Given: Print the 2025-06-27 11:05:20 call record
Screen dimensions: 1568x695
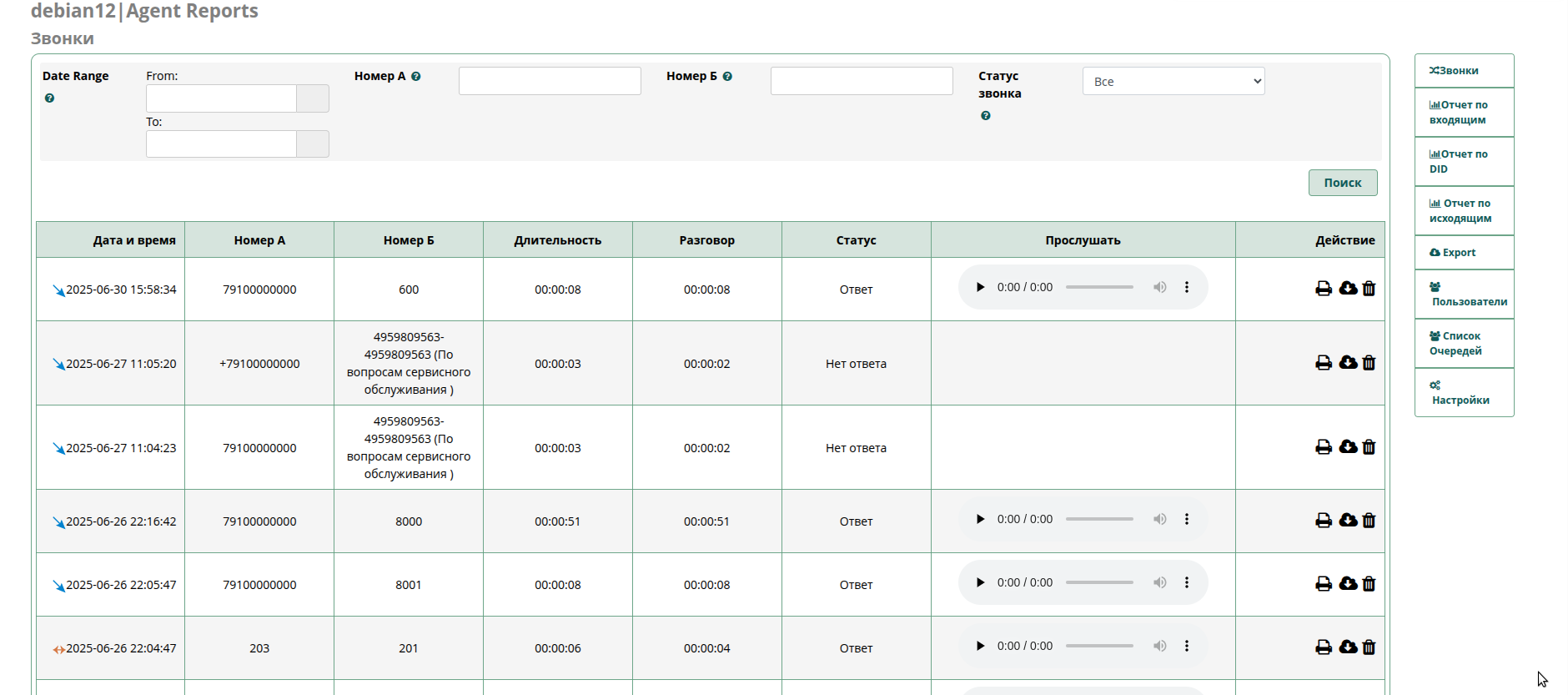Looking at the screenshot, I should pyautogui.click(x=1324, y=363).
